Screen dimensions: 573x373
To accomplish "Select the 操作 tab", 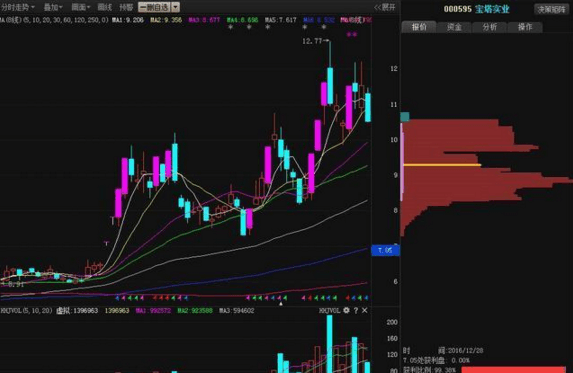I will pos(525,27).
